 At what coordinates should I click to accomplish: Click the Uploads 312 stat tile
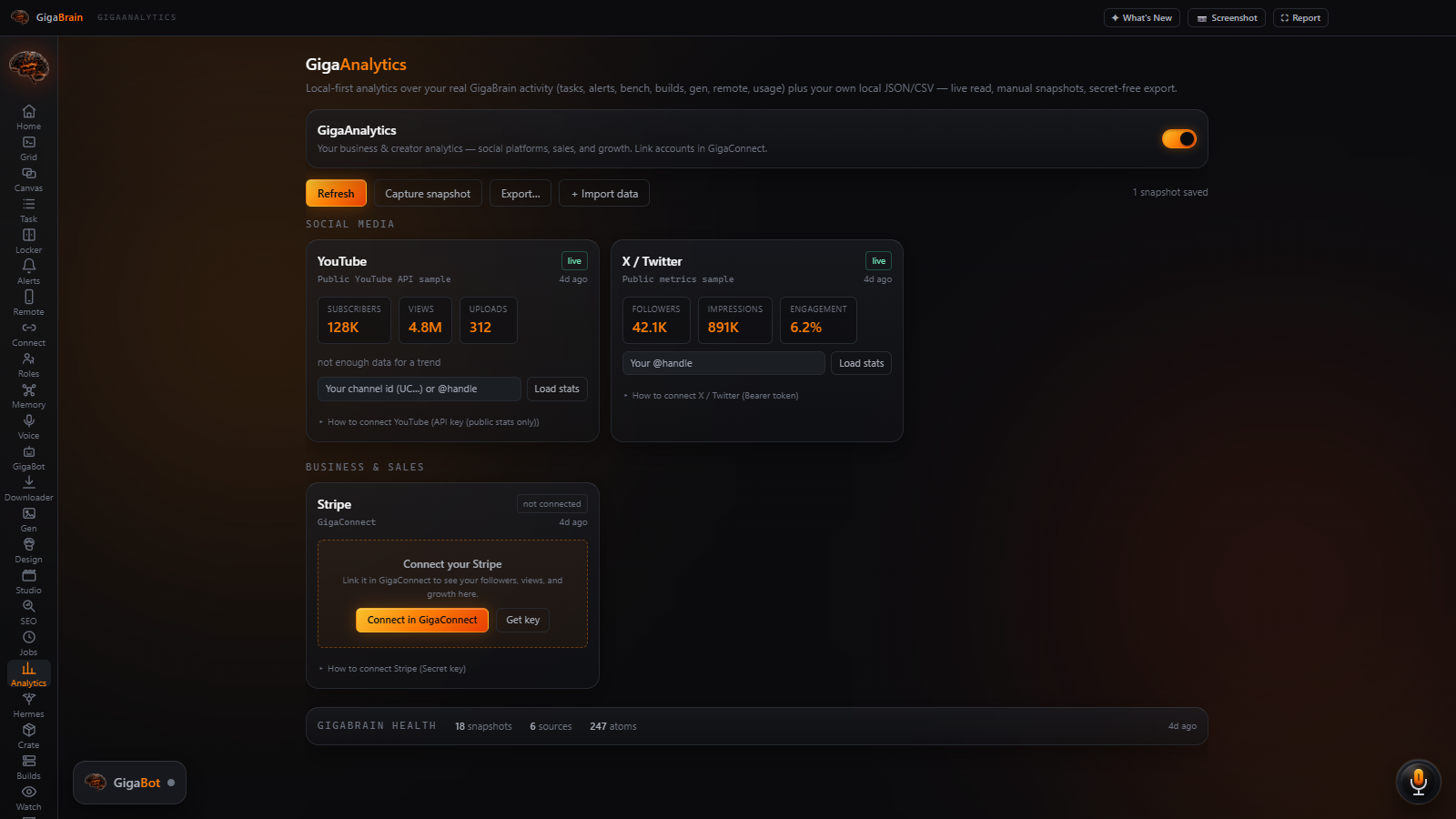pos(489,320)
